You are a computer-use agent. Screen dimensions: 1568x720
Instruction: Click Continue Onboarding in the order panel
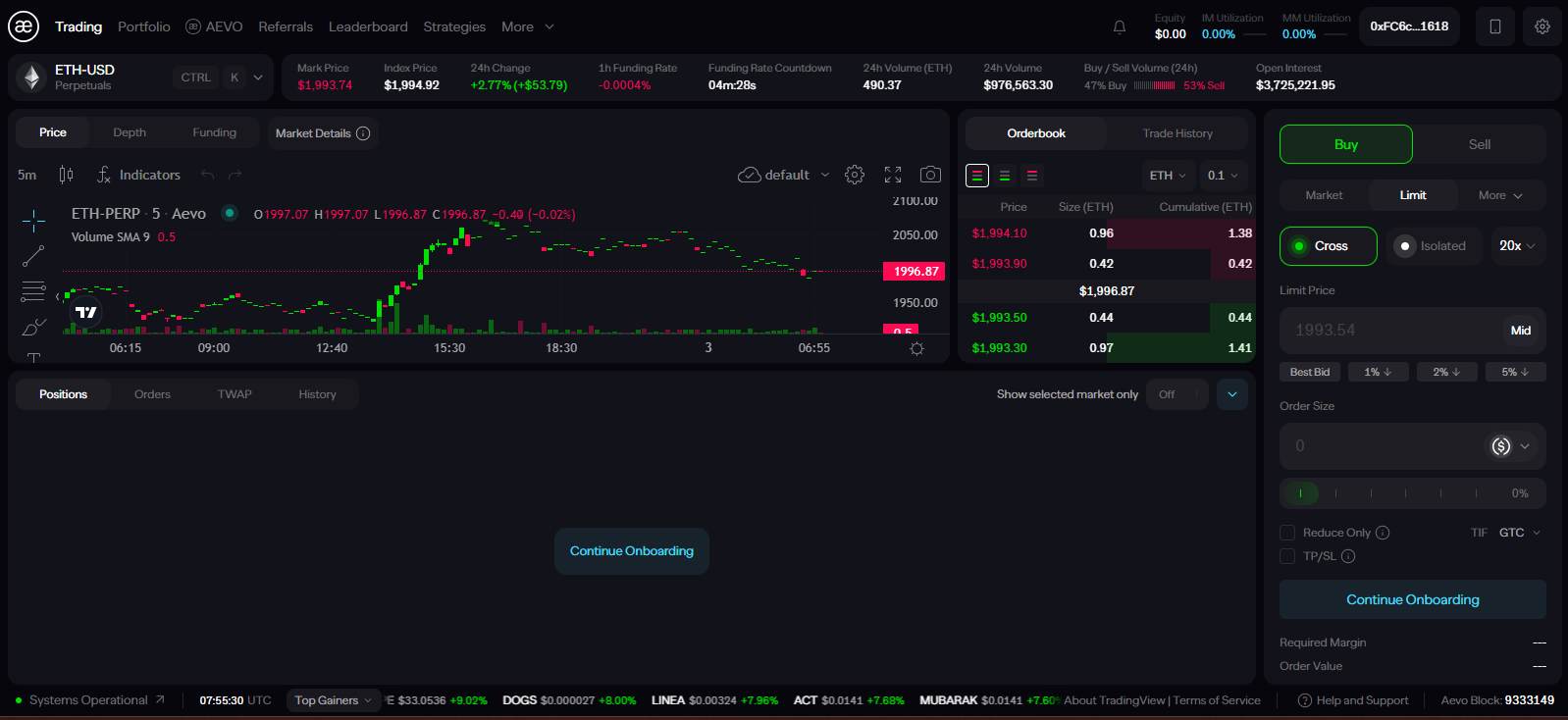(x=1413, y=599)
